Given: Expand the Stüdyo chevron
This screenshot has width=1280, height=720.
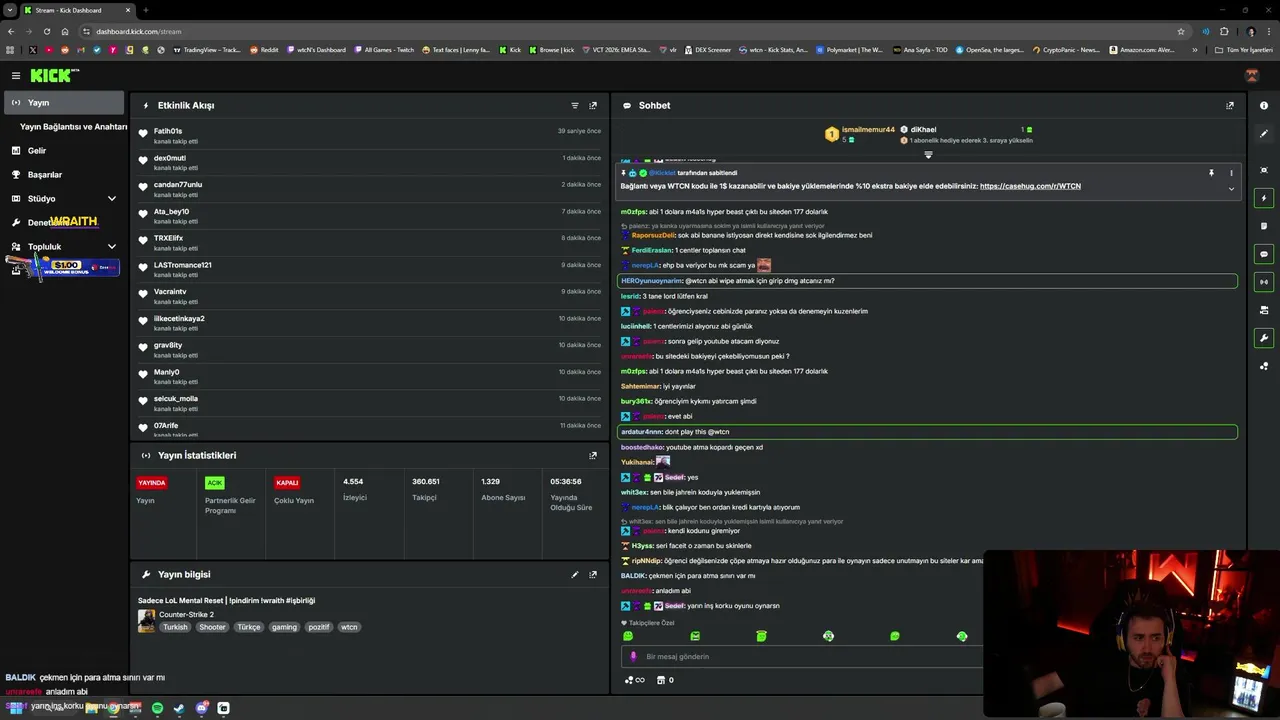Looking at the screenshot, I should pos(111,199).
